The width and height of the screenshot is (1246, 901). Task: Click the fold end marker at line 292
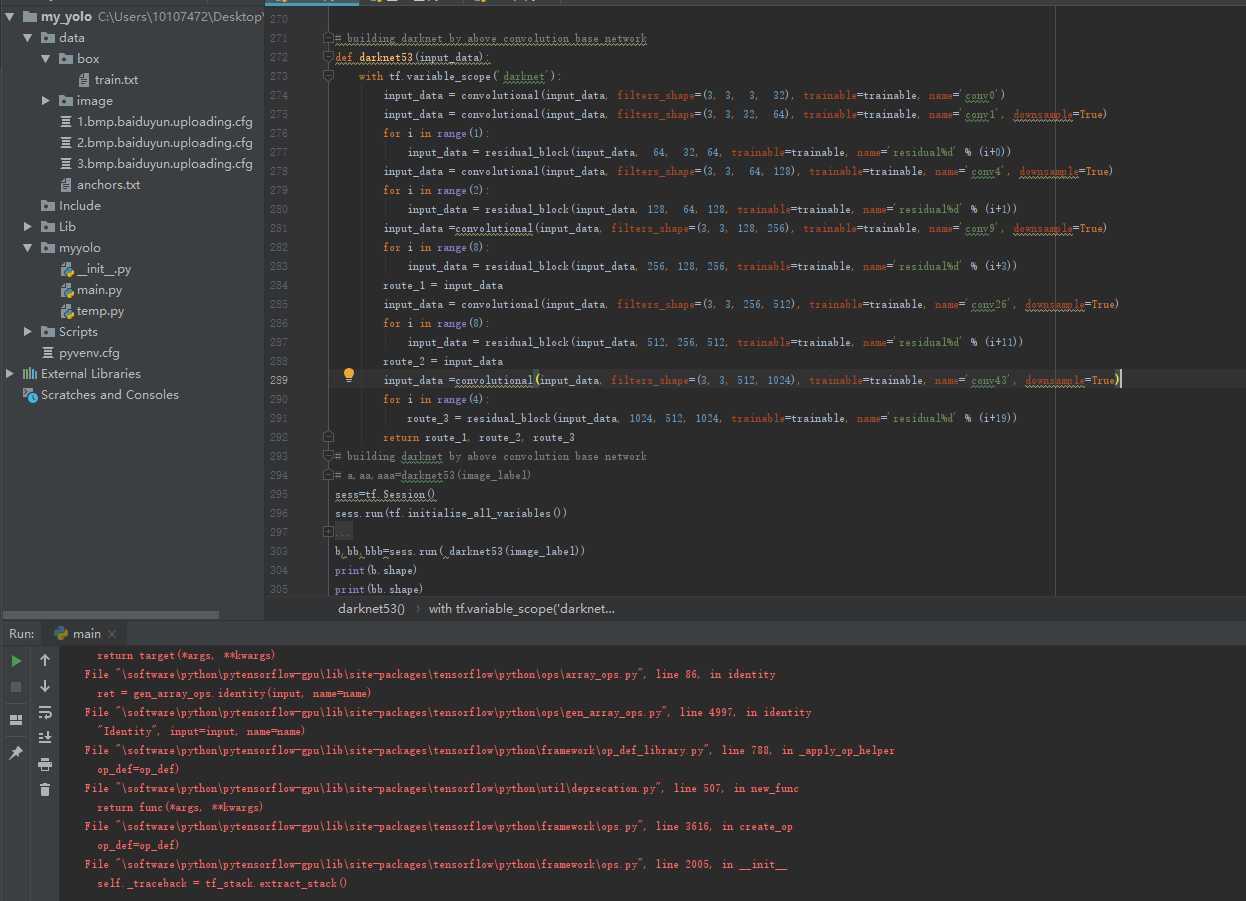pos(328,437)
